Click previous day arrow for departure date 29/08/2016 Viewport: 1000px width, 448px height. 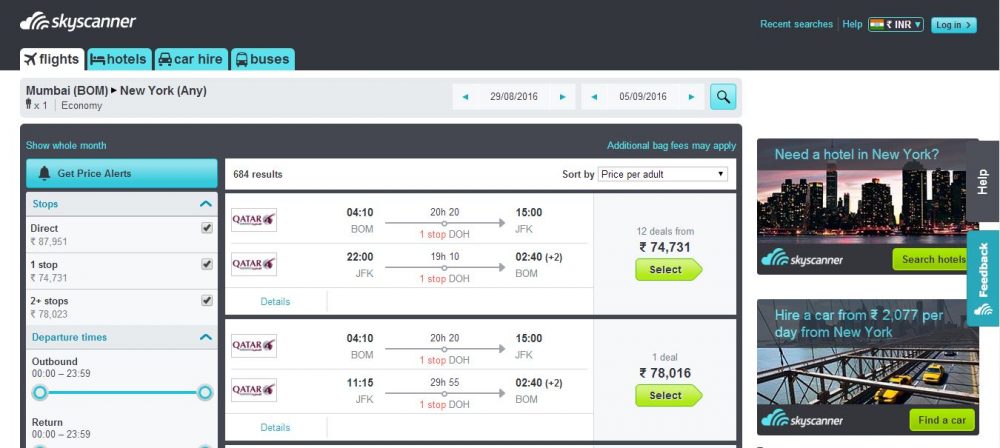click(466, 97)
